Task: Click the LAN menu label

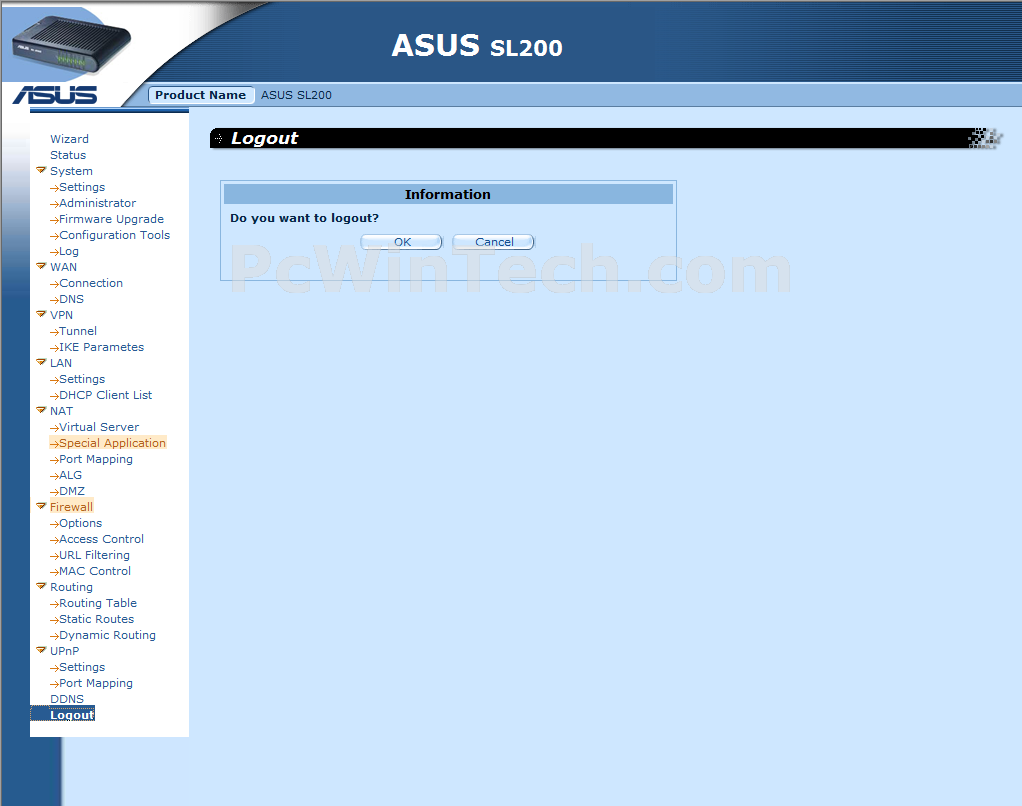Action: tap(61, 363)
